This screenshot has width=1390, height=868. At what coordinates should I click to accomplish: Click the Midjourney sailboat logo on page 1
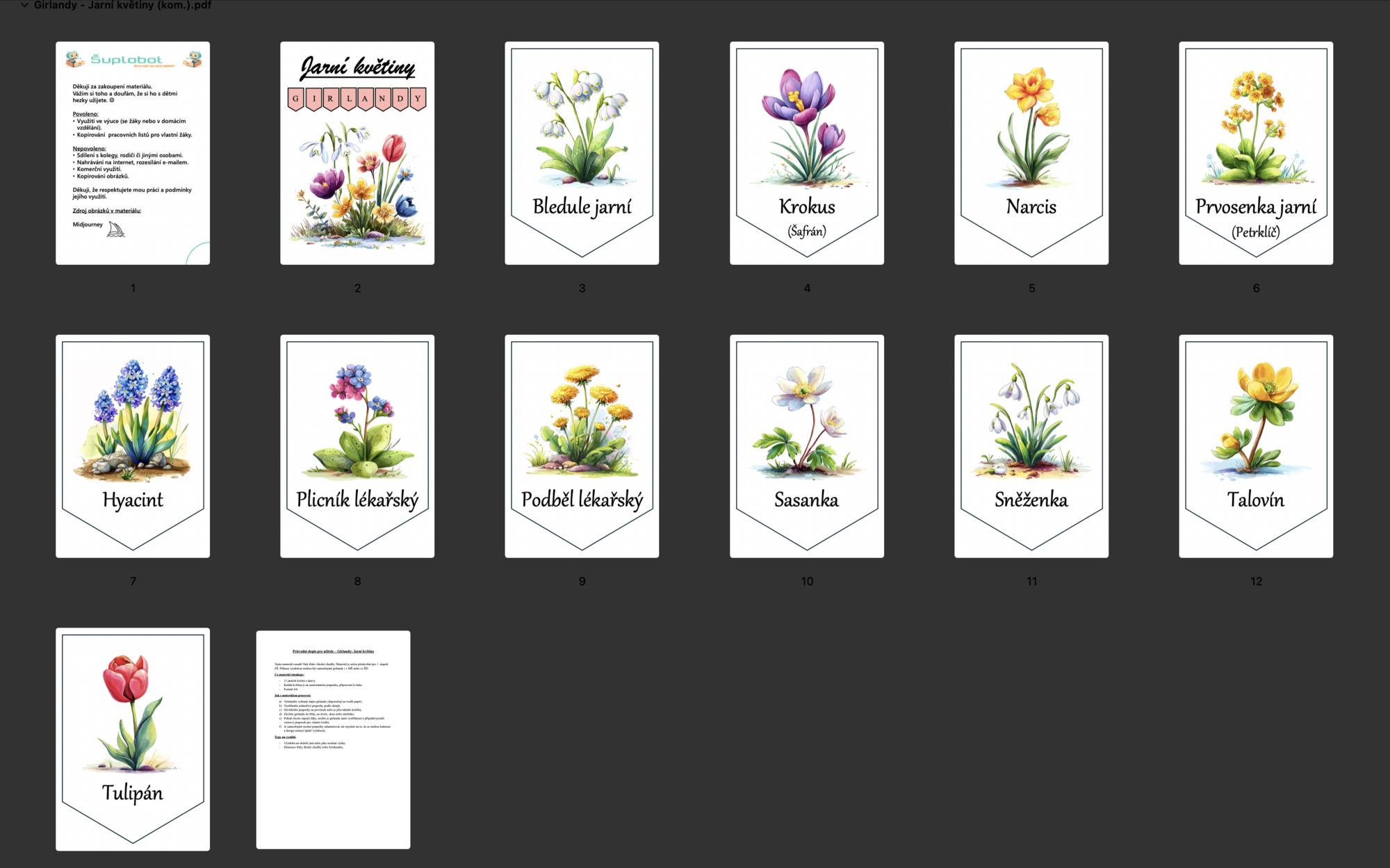(116, 229)
